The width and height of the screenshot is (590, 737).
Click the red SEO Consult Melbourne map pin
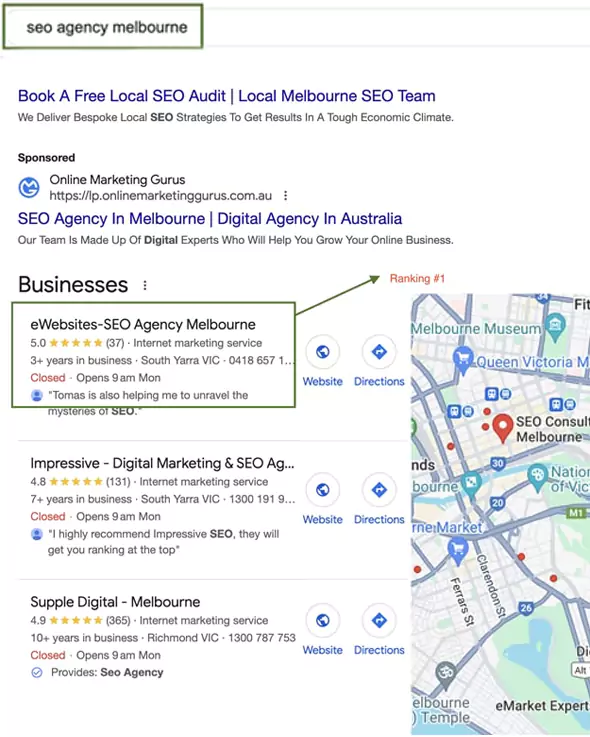(x=503, y=428)
